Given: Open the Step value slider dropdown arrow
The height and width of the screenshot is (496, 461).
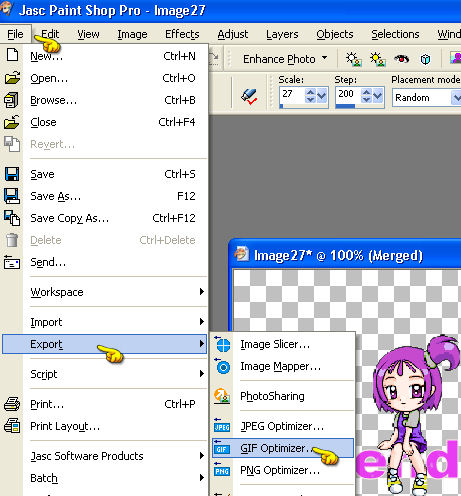Looking at the screenshot, I should [377, 96].
